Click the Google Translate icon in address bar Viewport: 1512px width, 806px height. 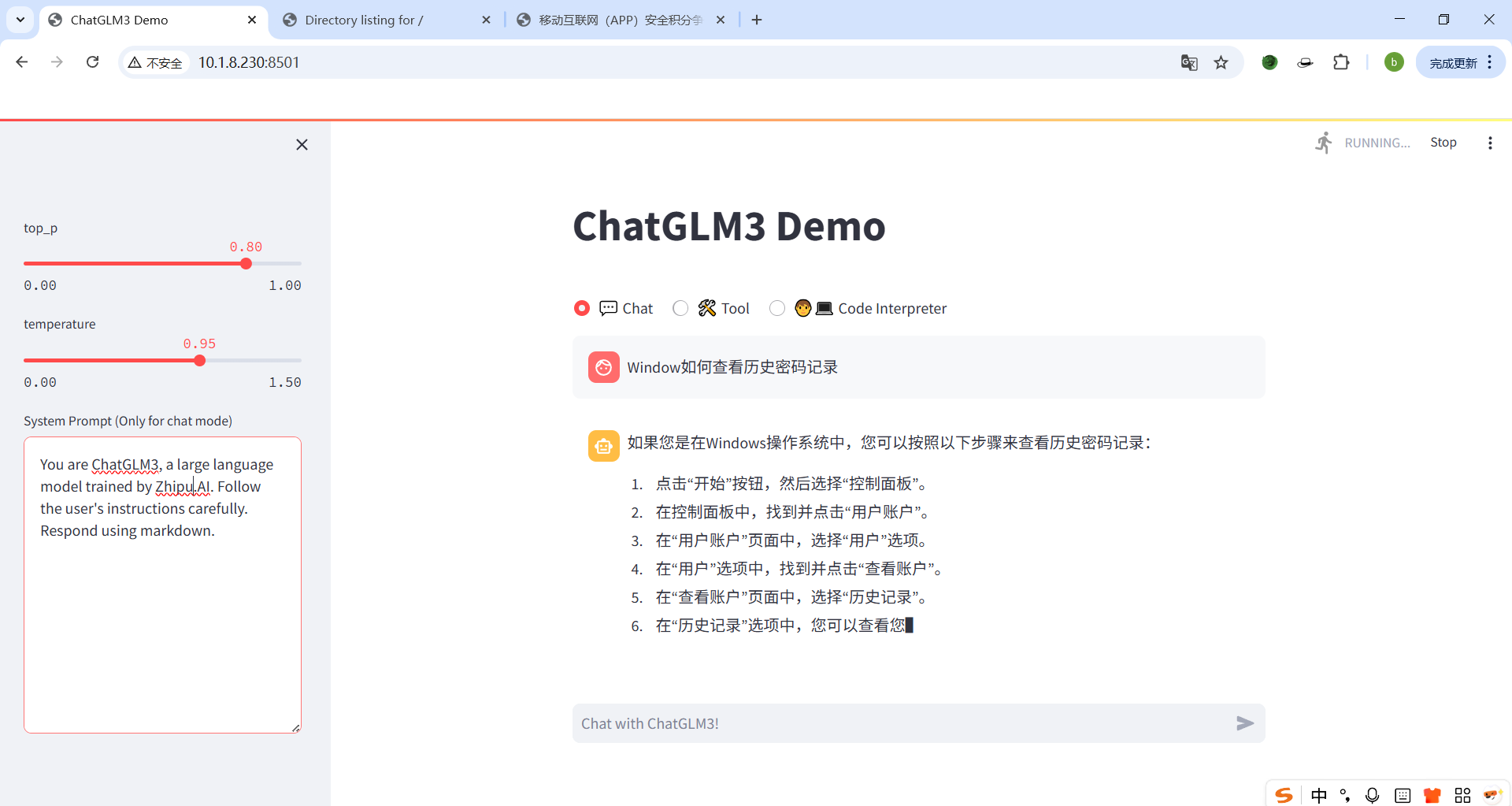[x=1189, y=63]
